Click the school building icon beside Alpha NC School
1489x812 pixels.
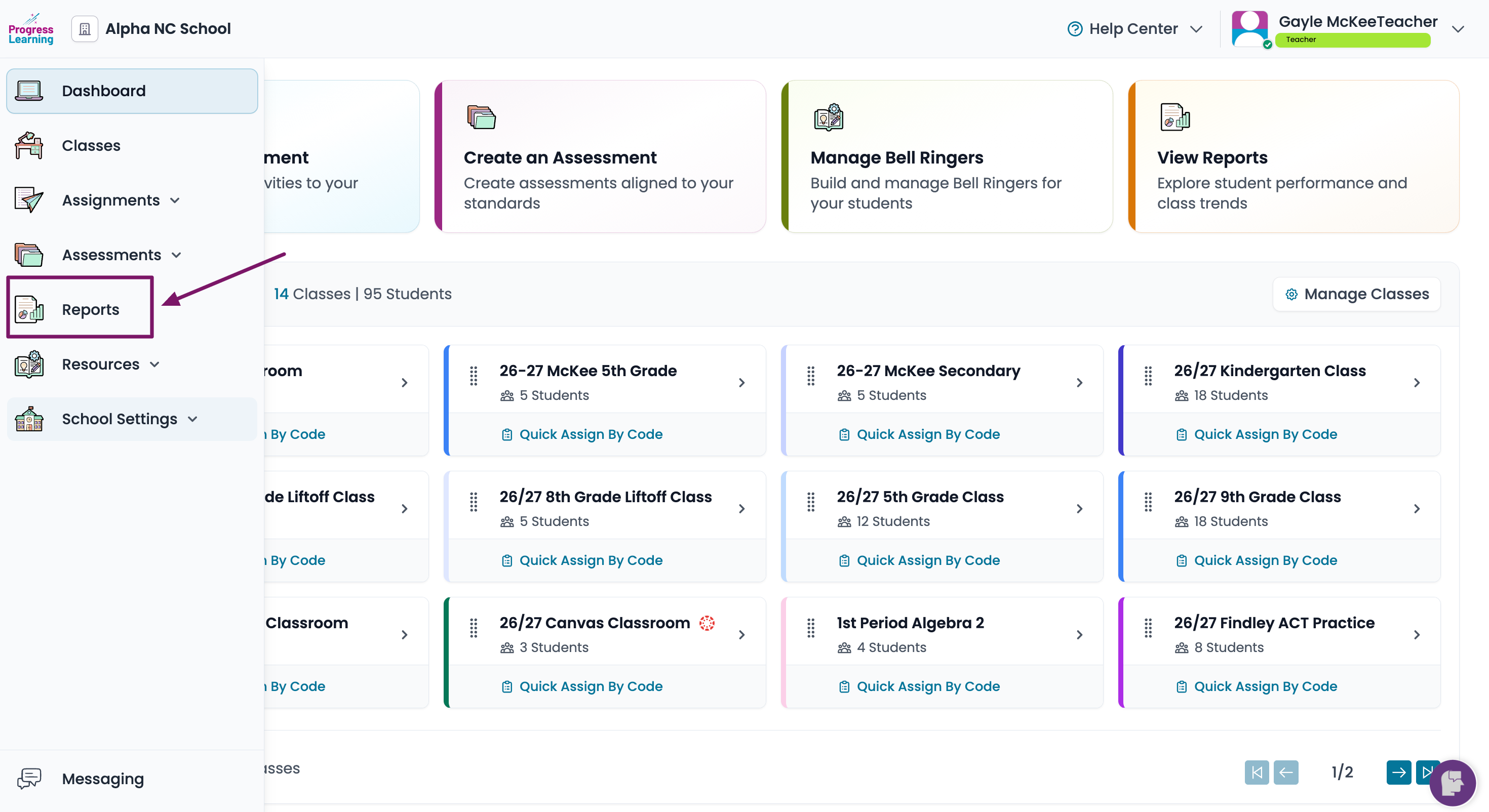click(85, 29)
